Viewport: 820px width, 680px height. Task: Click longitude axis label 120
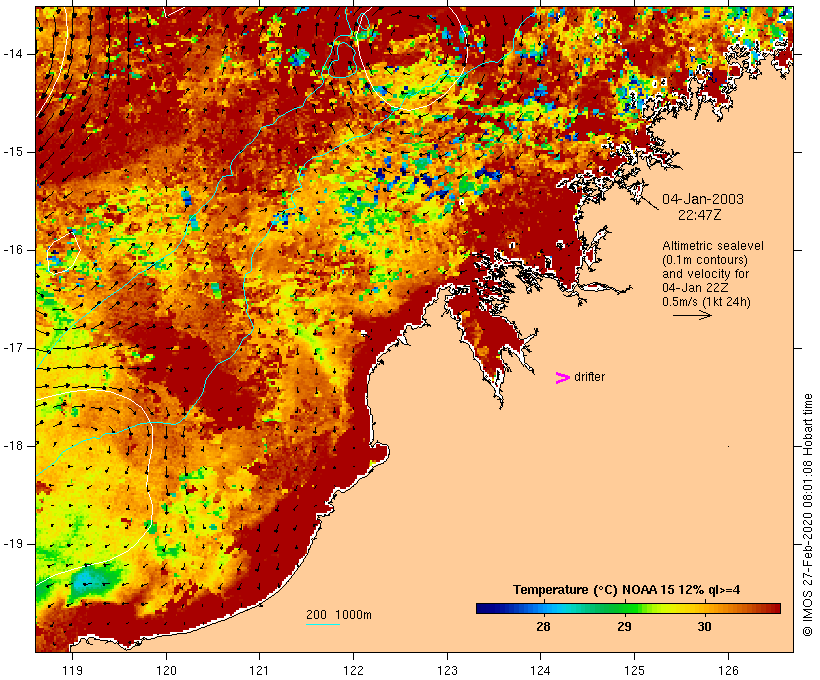click(166, 670)
